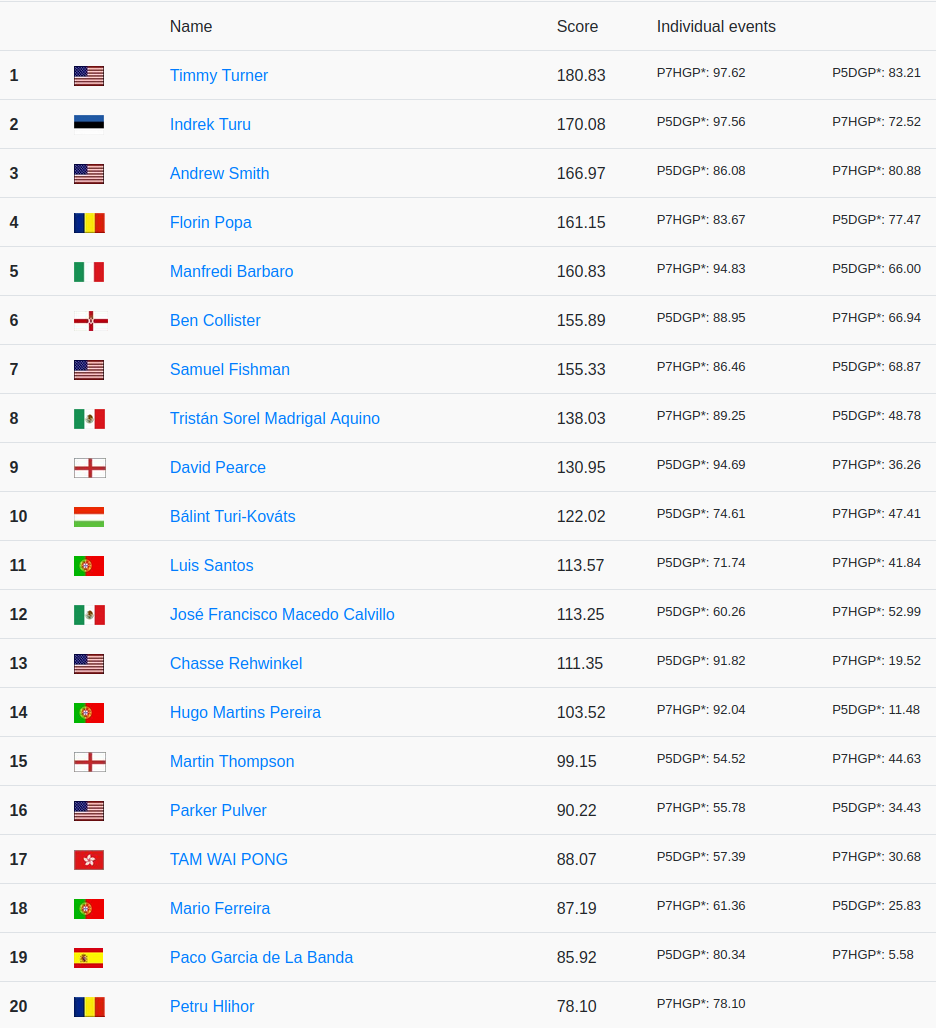Click the Spanish flag beside Paco Garcia
This screenshot has height=1028, width=936.
tap(89, 957)
